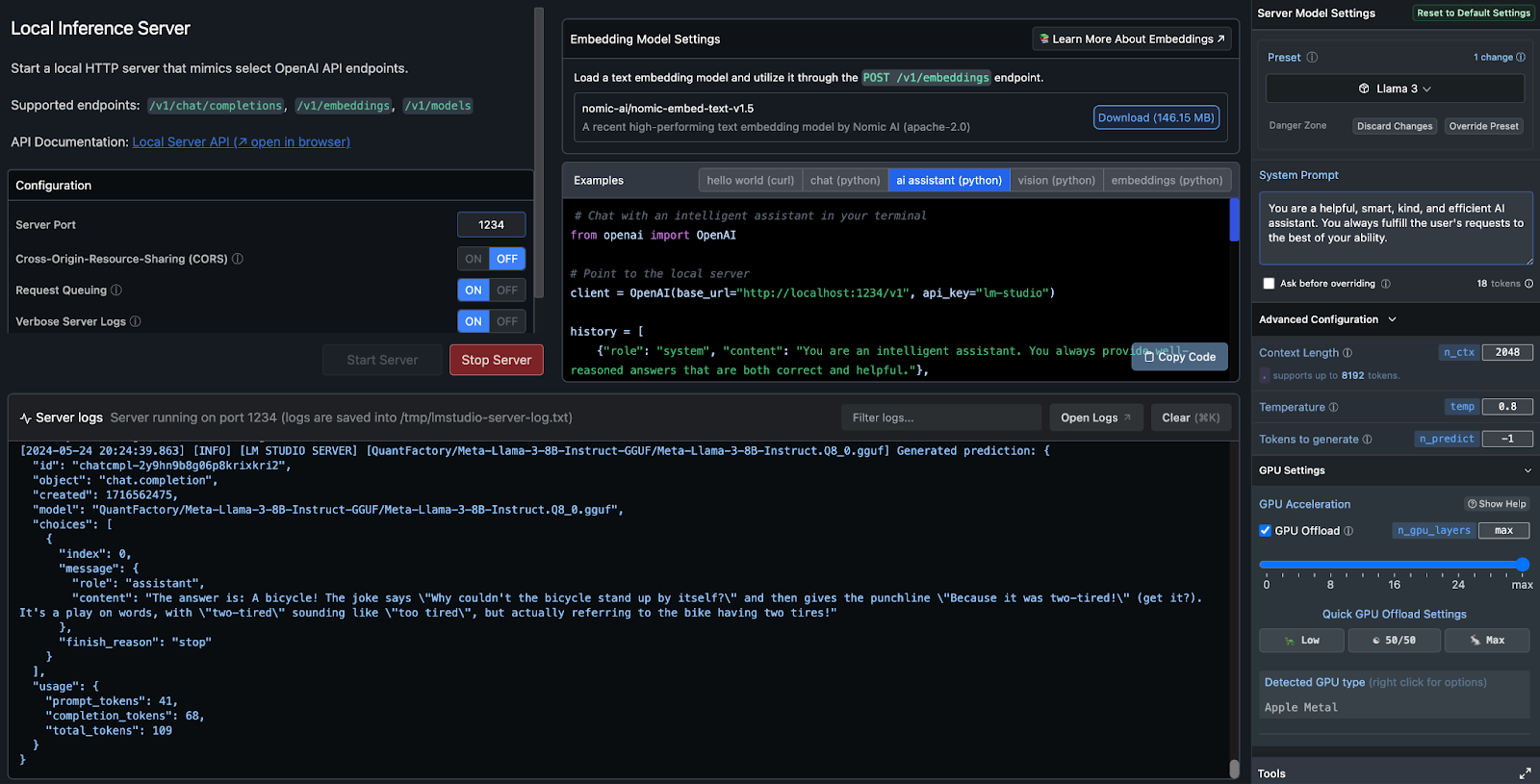Click the info icon beside 18 tokens
The height and width of the screenshot is (784, 1540).
(x=1528, y=284)
